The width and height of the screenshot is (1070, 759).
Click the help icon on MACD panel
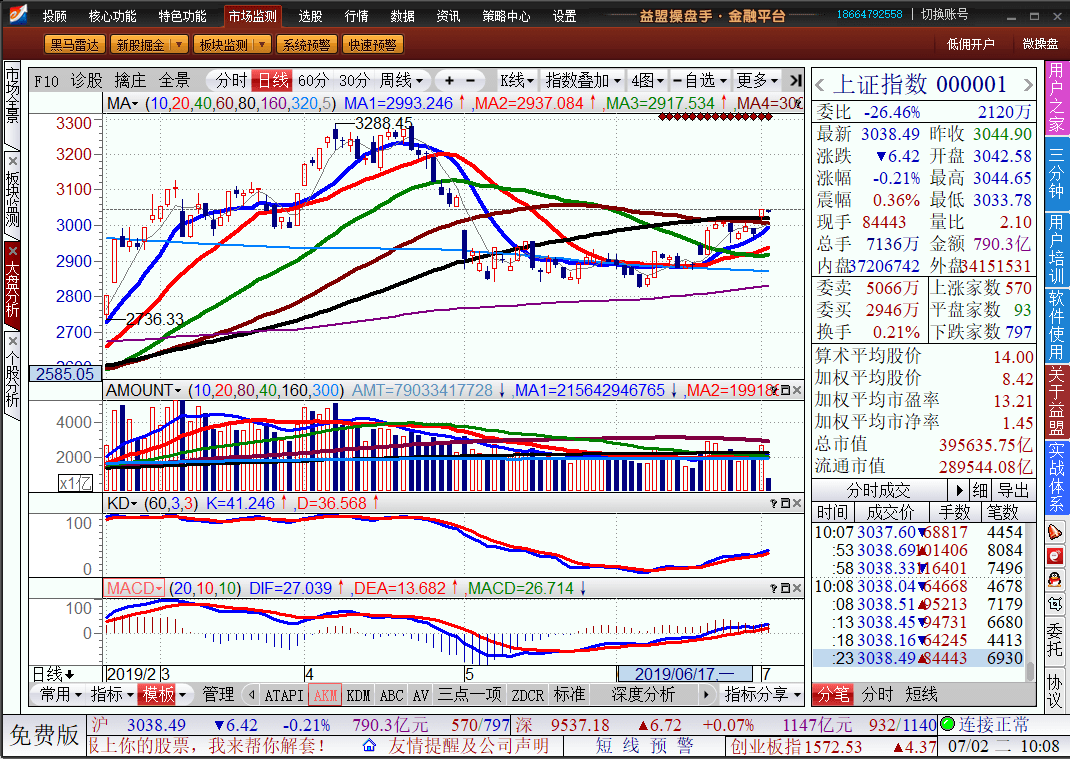[774, 588]
